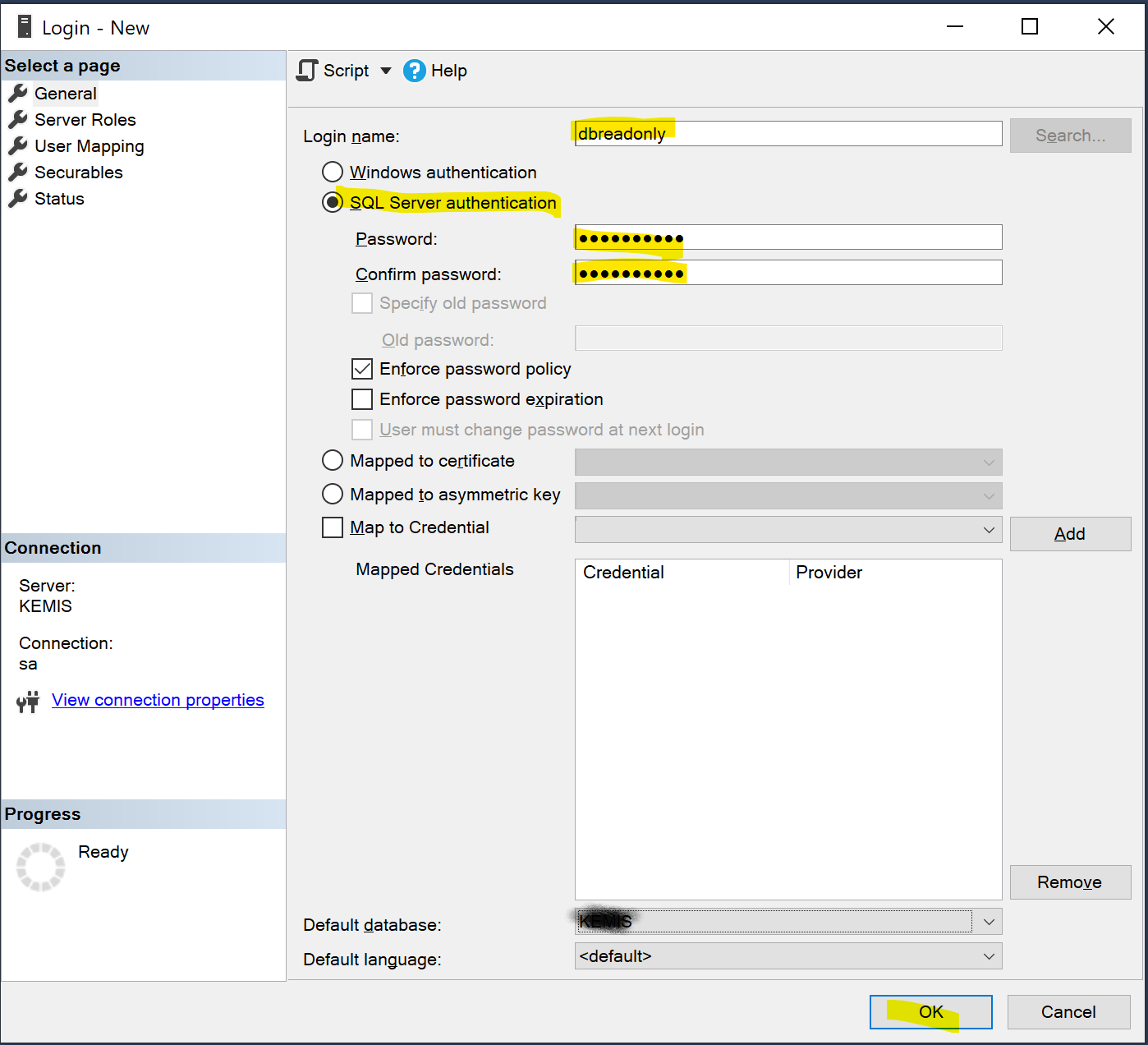Click the wrench icon beside User Mapping
Screen dimensions: 1148x1045
pyautogui.click(x=18, y=146)
